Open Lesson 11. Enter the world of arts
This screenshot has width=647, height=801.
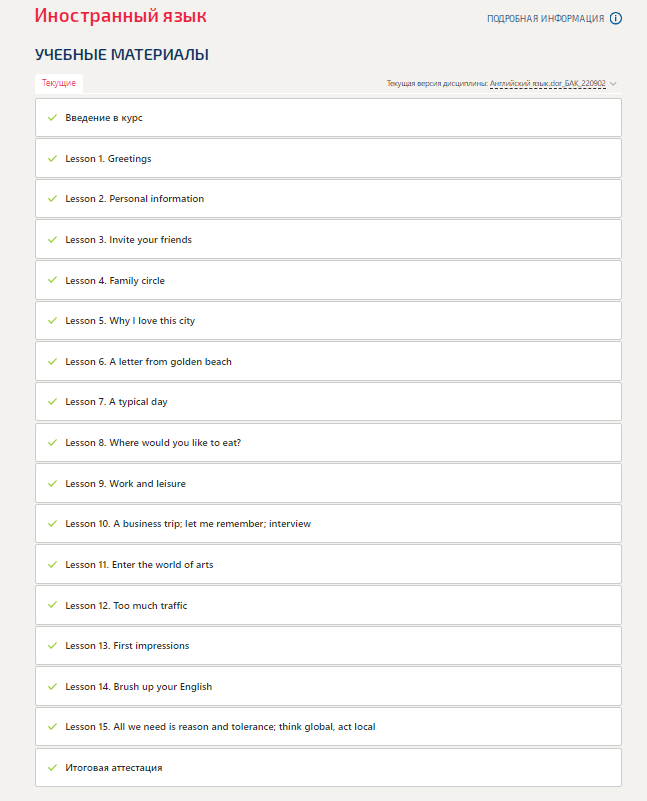pos(139,565)
